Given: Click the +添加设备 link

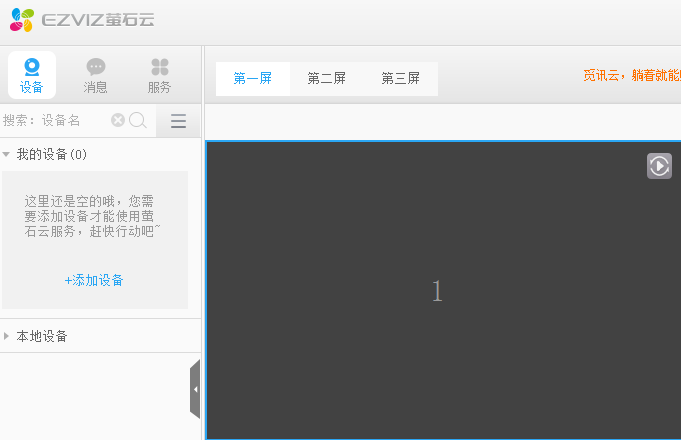Looking at the screenshot, I should (x=94, y=280).
